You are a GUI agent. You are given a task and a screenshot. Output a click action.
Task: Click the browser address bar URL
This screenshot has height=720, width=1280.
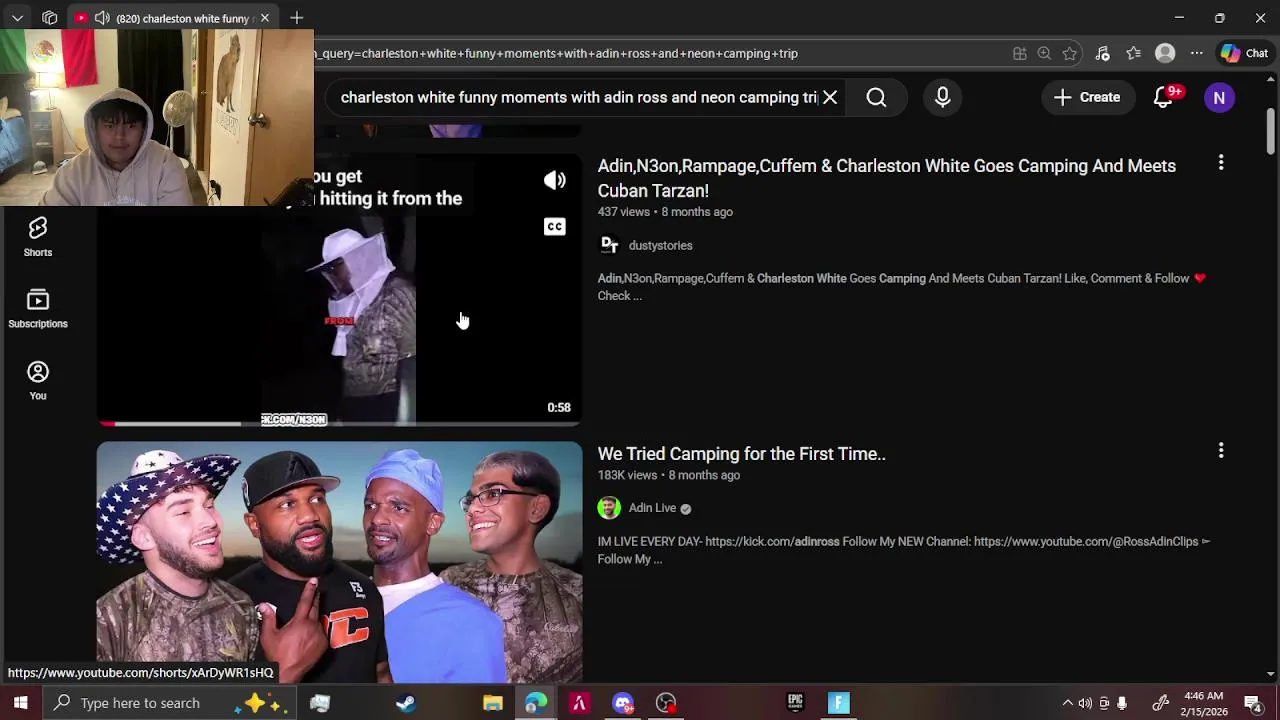(x=555, y=53)
